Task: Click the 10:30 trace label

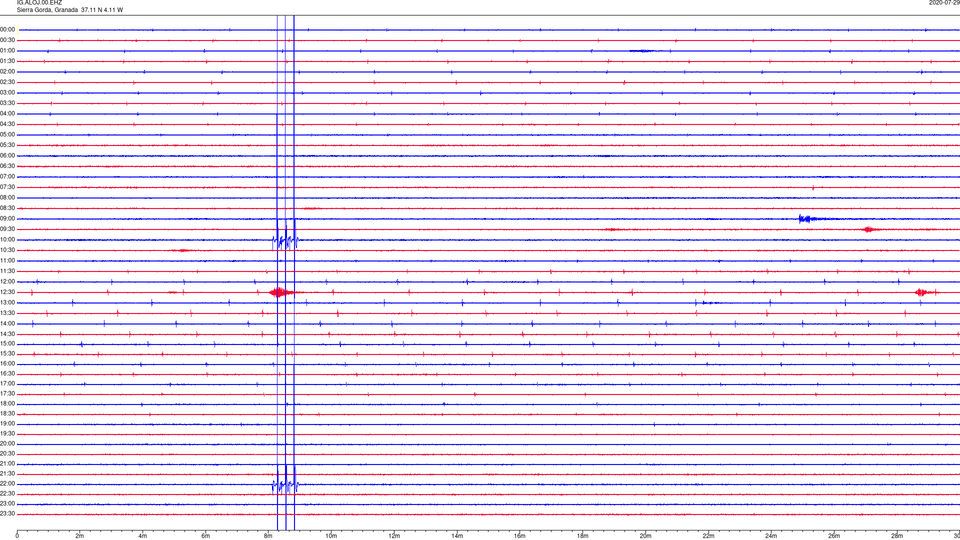Action: [8, 250]
